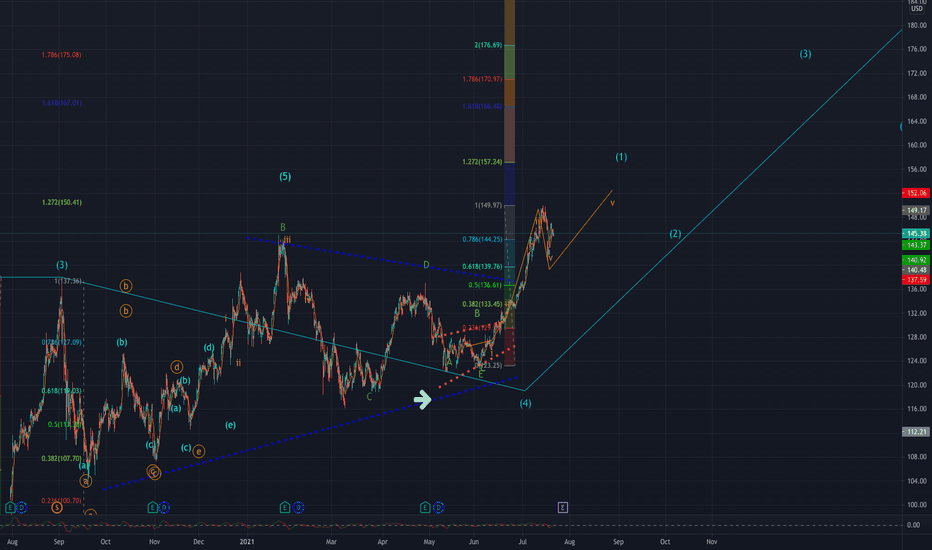Click the Mar label on time axis

click(x=331, y=542)
